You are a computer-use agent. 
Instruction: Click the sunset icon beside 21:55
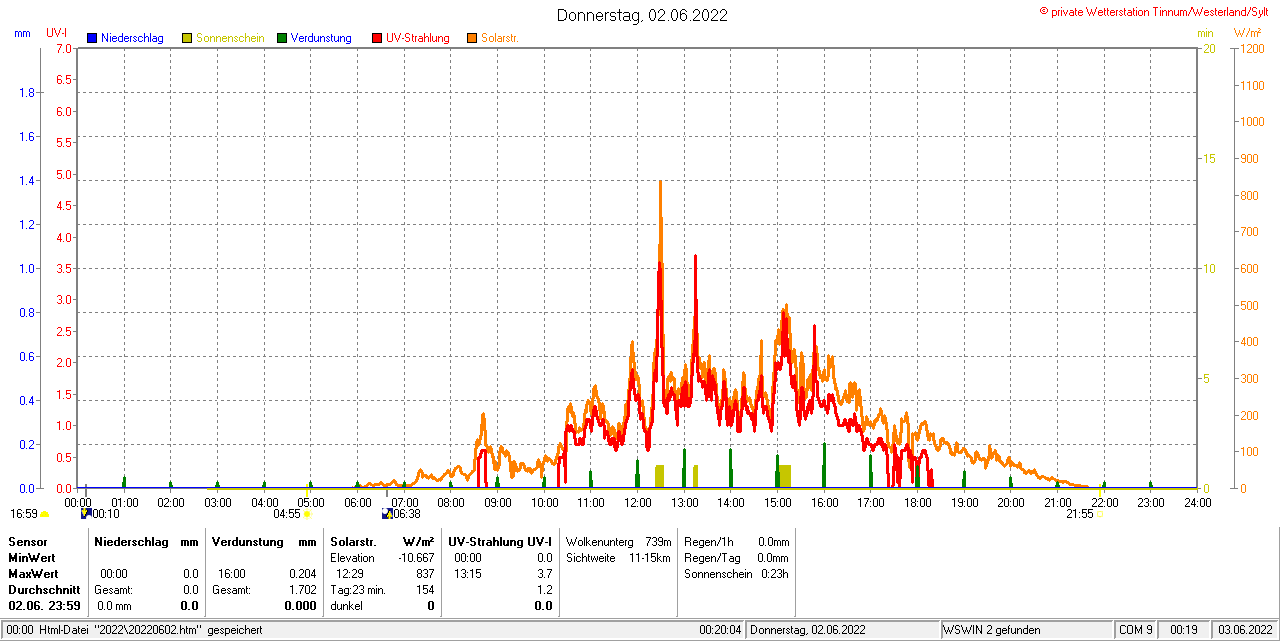[1100, 514]
